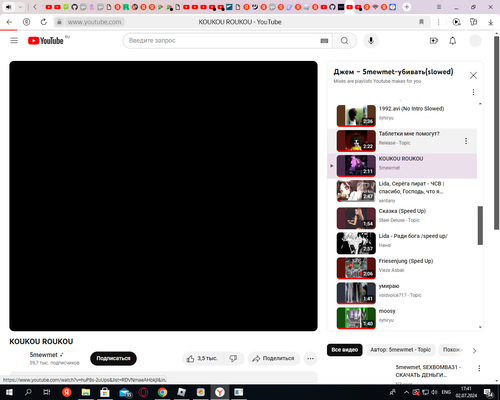Open Task View on taskbar

(47, 392)
